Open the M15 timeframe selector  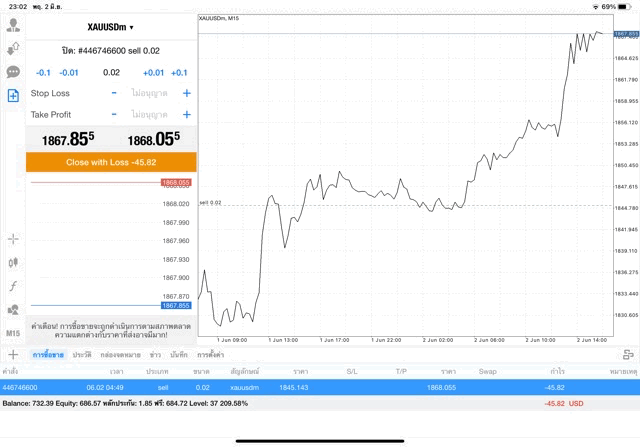pyautogui.click(x=13, y=333)
